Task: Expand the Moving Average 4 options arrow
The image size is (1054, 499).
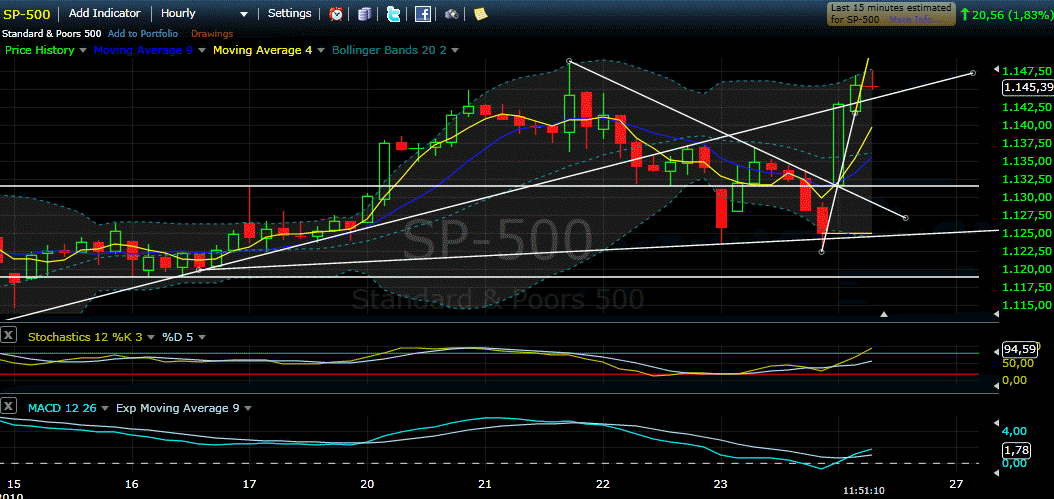Action: coord(321,50)
